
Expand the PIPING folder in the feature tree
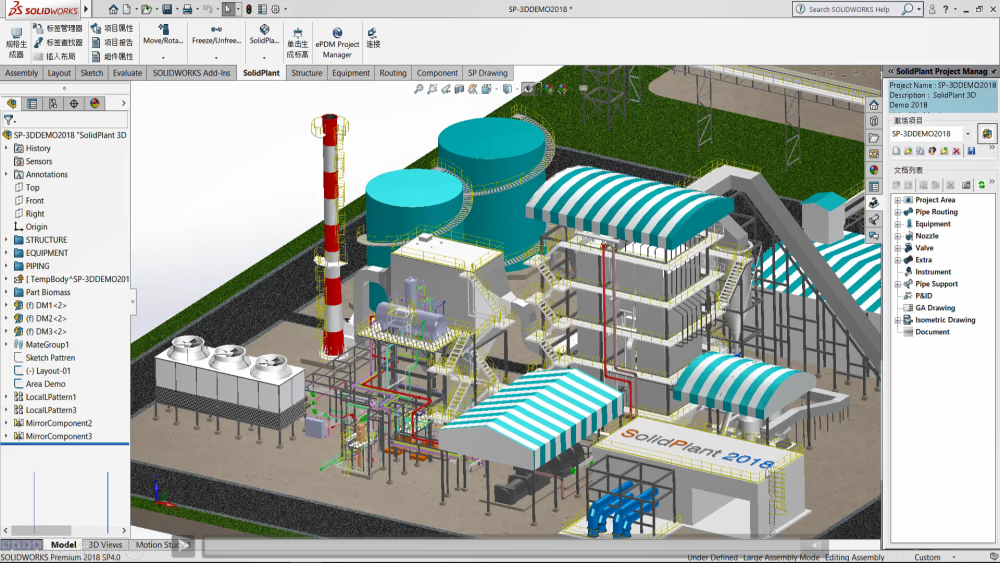point(6,266)
